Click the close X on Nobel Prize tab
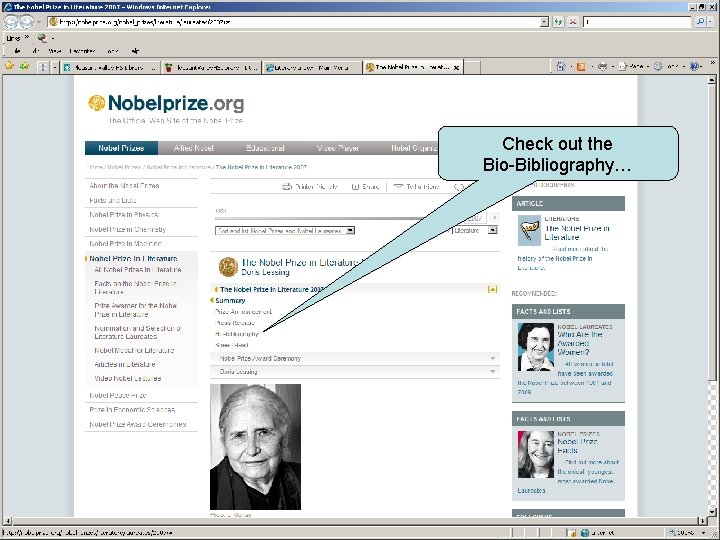The height and width of the screenshot is (540, 720). point(456,68)
